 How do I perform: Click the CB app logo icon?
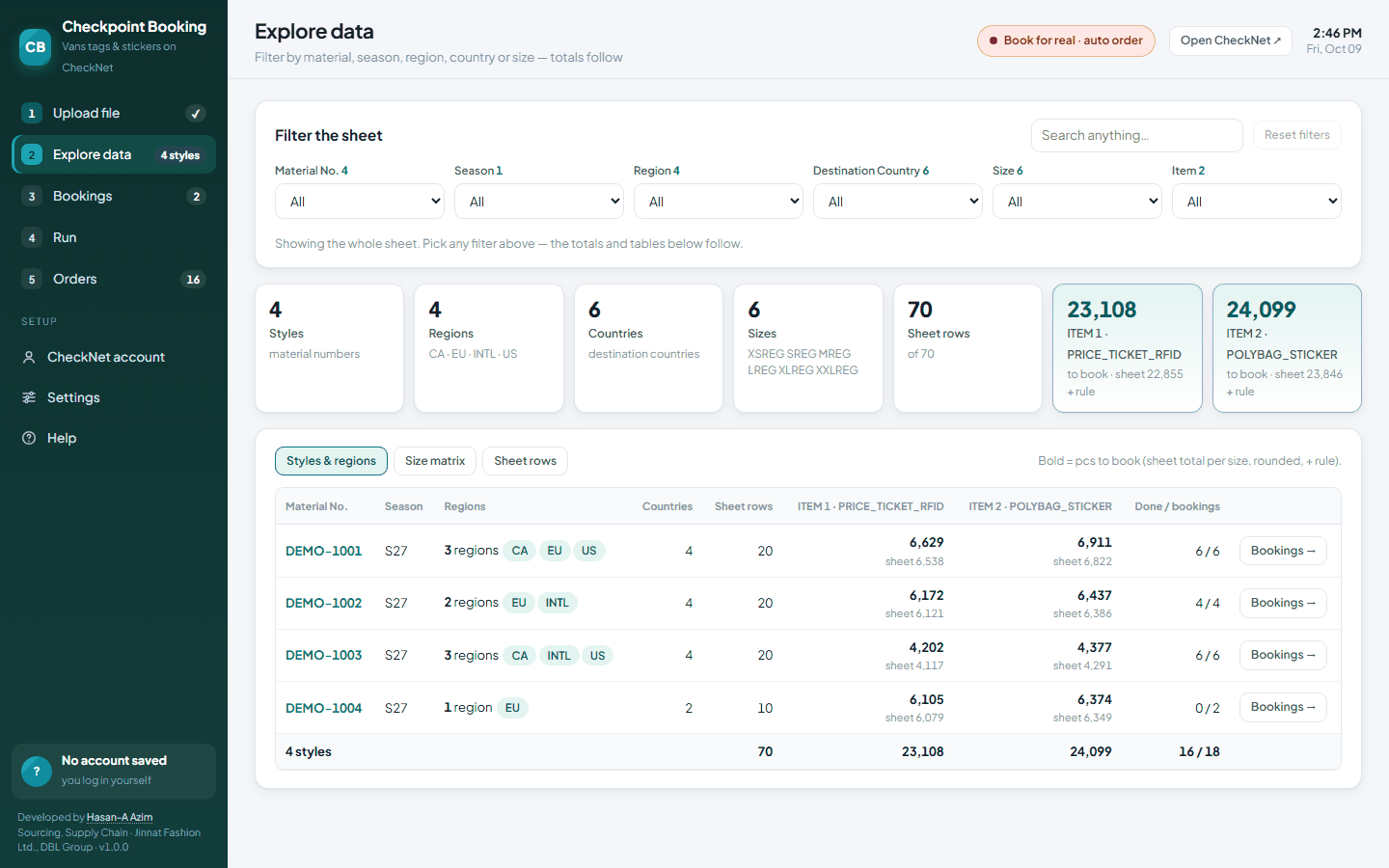pyautogui.click(x=36, y=46)
